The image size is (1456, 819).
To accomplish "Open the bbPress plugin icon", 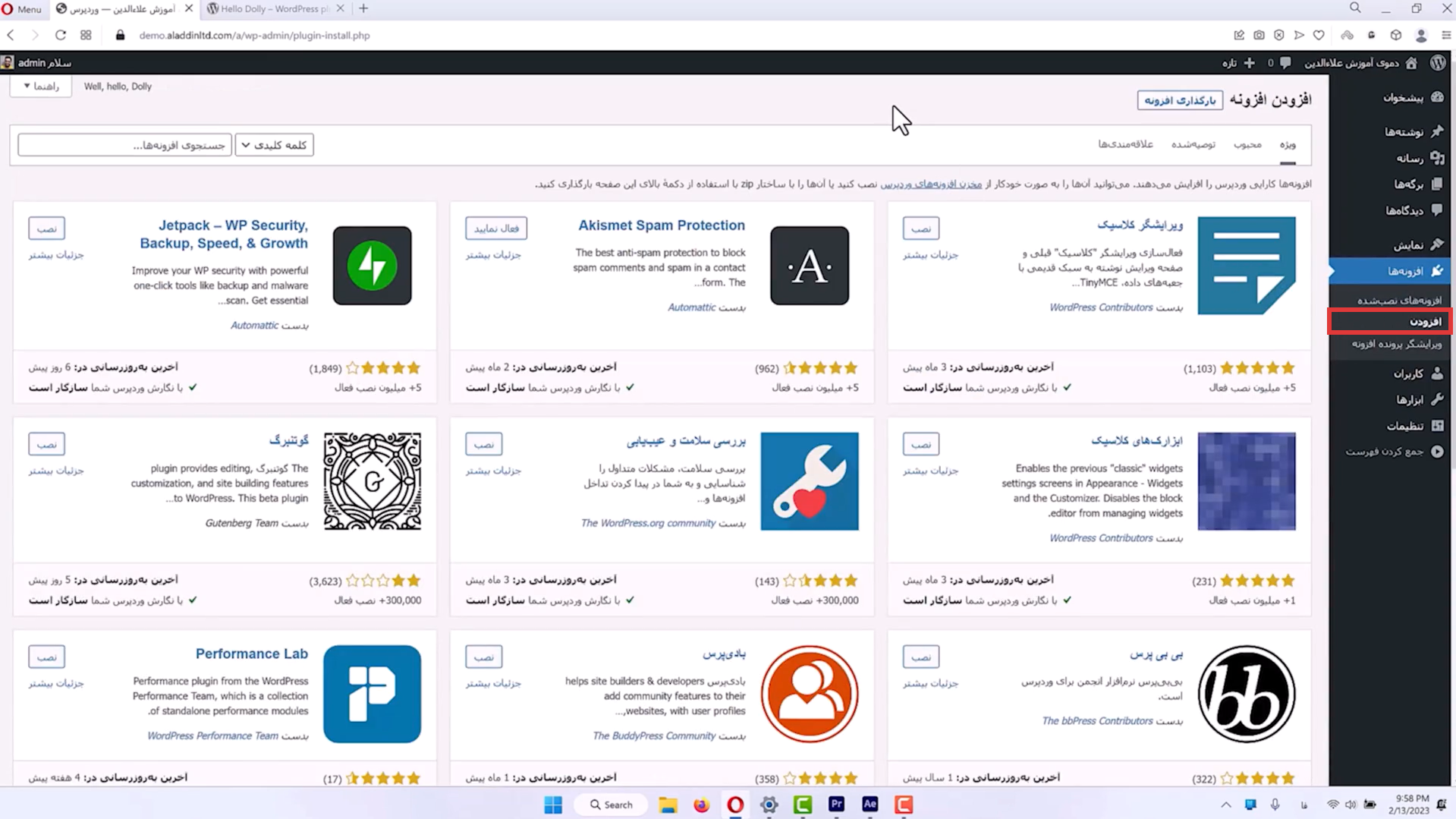I will 1247,694.
